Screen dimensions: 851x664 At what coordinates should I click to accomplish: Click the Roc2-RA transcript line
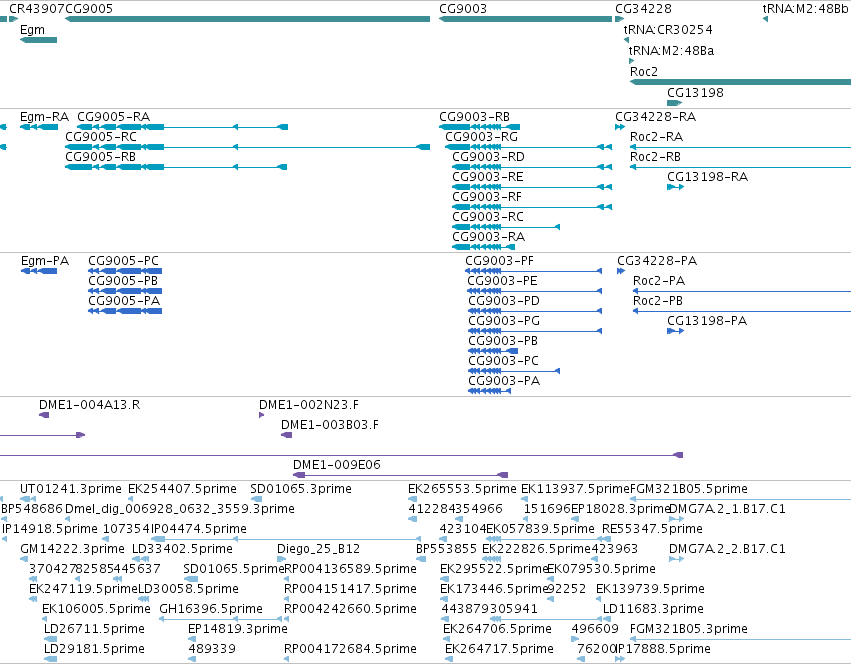[x=740, y=147]
